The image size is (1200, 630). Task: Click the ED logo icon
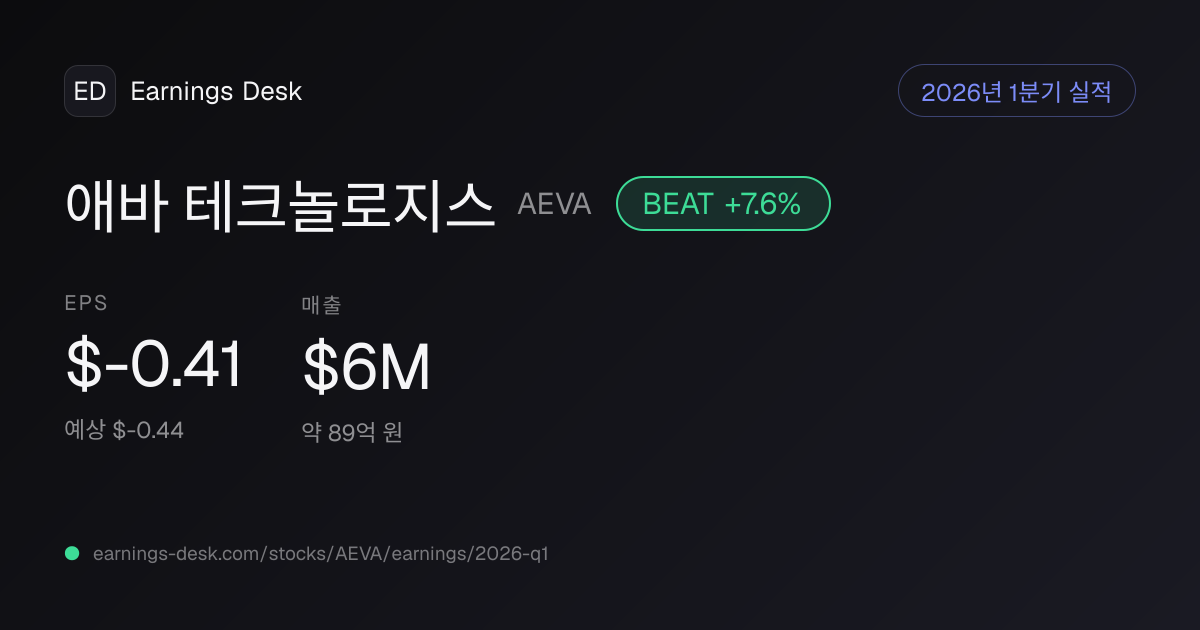pyautogui.click(x=90, y=91)
